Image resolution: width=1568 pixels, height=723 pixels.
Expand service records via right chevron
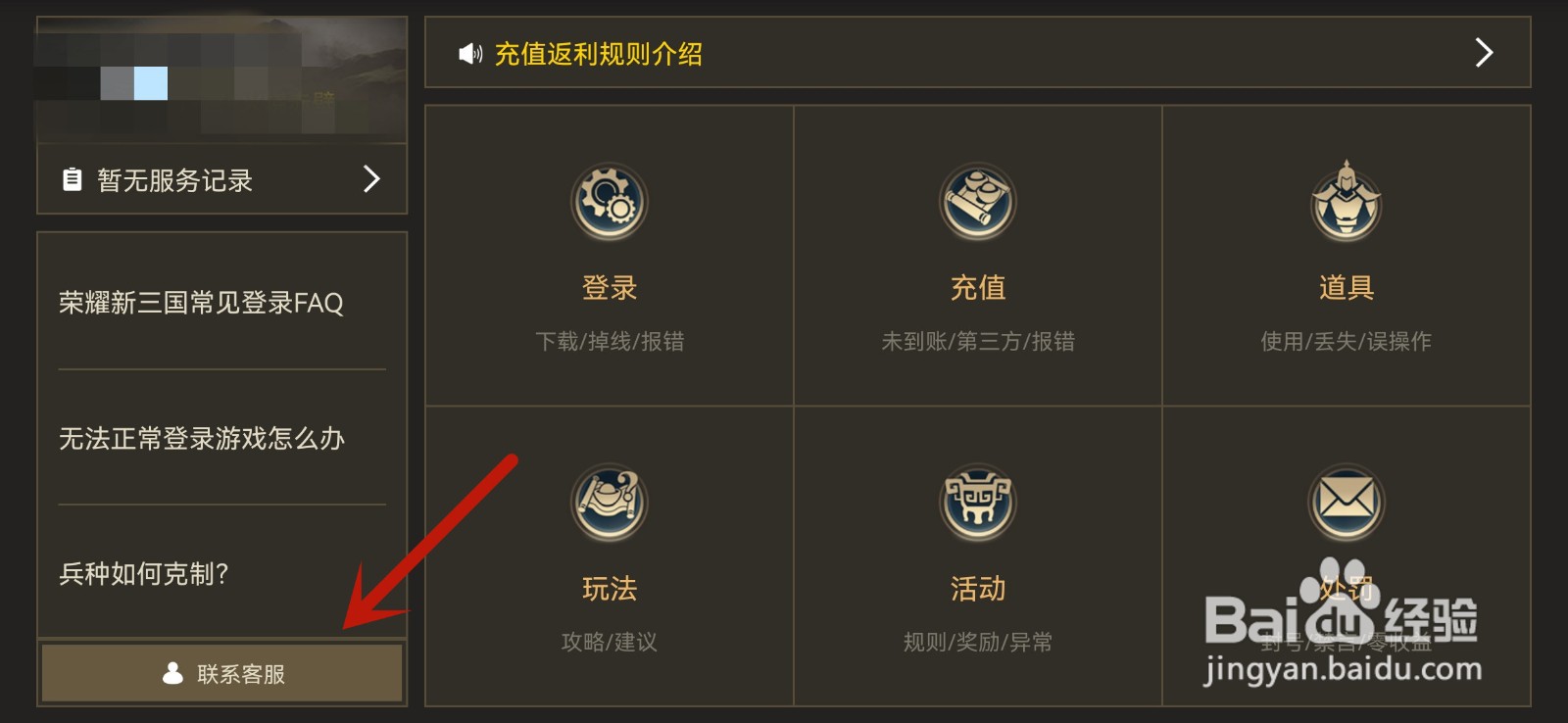pyautogui.click(x=371, y=178)
